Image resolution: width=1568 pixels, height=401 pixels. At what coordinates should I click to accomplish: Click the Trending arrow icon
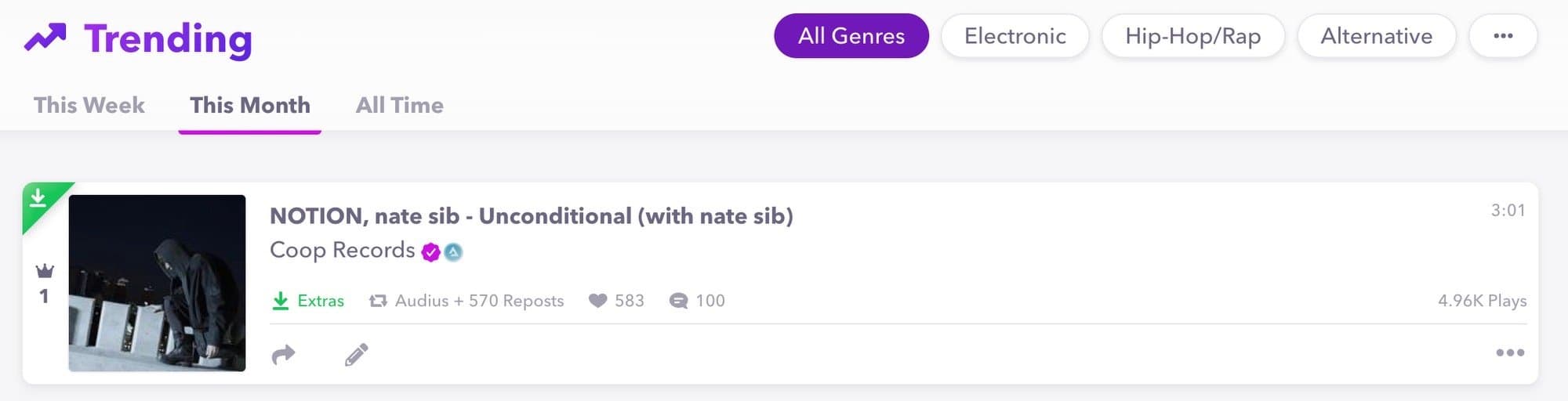pos(45,37)
